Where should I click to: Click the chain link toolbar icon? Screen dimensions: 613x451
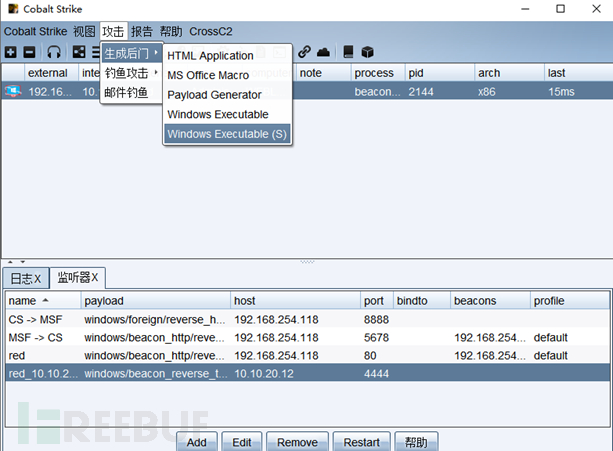tap(304, 52)
